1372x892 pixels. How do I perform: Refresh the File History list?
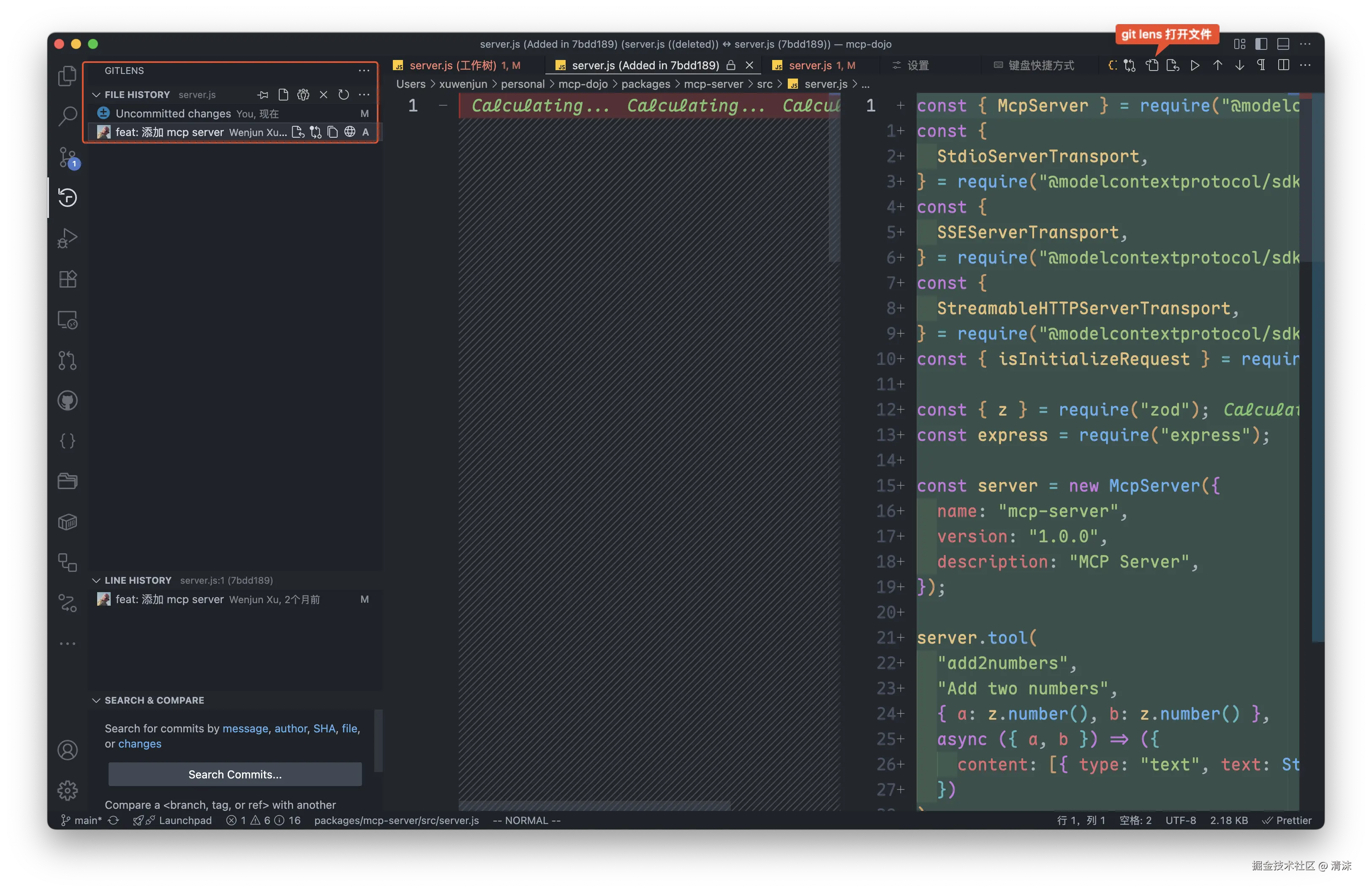click(x=343, y=95)
